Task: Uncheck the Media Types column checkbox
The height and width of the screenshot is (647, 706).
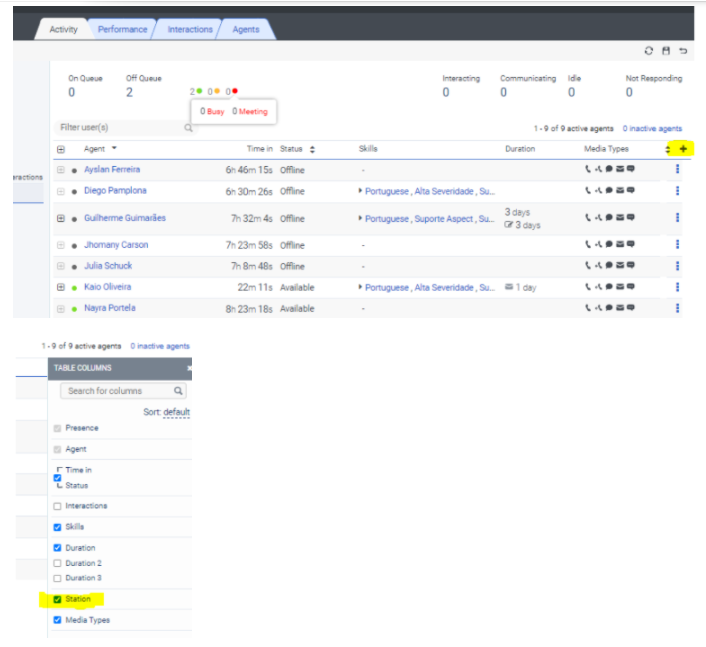Action: [57, 620]
